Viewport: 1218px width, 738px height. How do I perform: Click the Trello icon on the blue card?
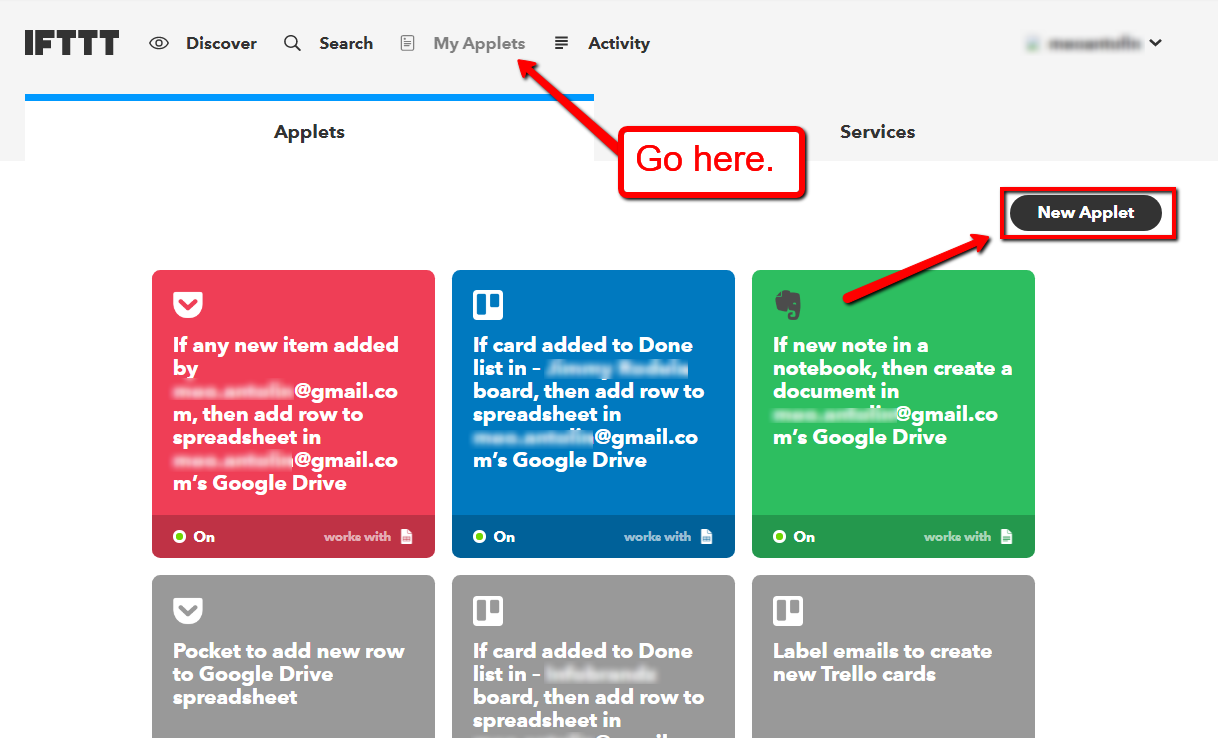point(488,304)
